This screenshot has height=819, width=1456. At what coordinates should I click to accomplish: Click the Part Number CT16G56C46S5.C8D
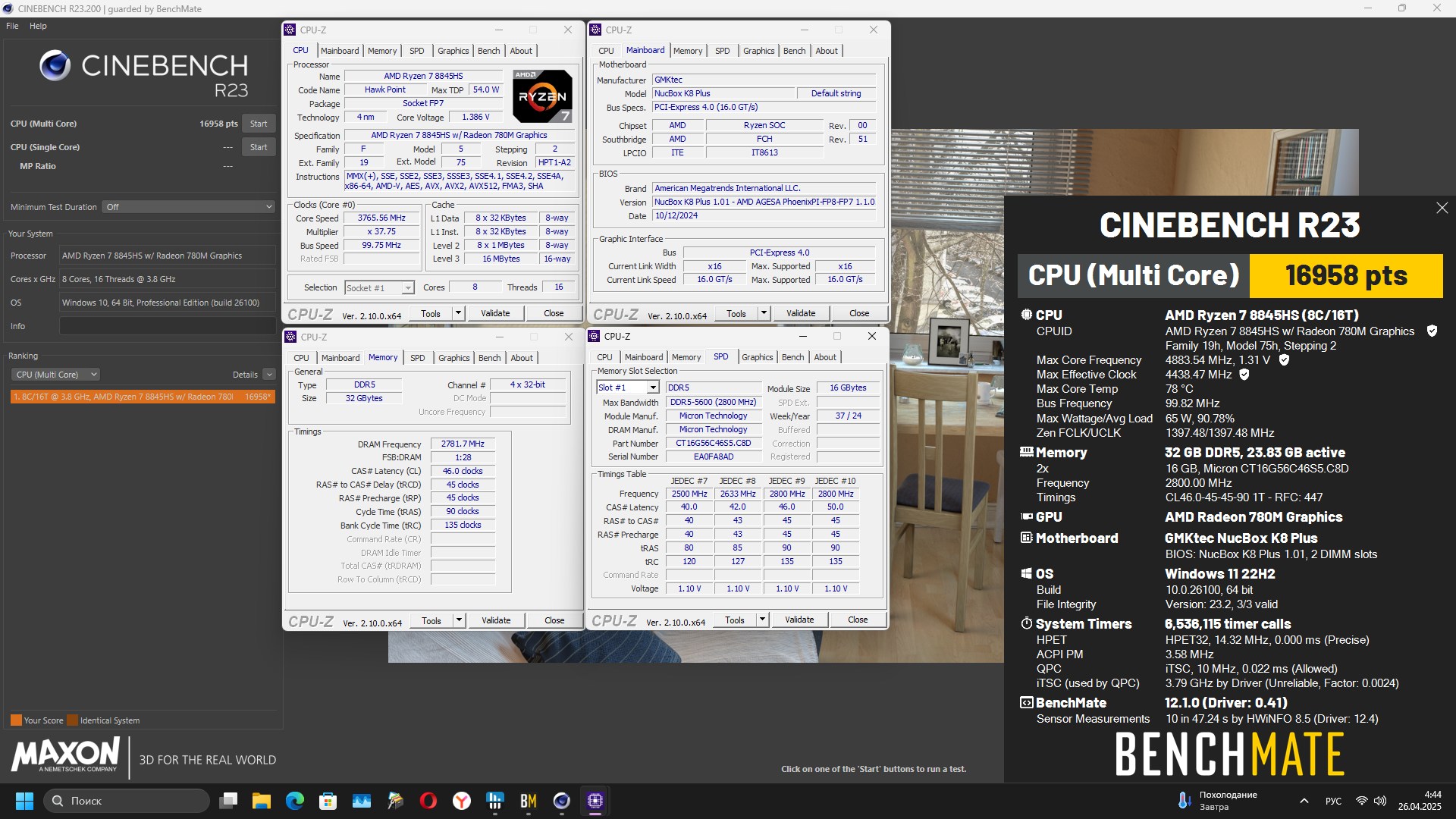tap(713, 444)
